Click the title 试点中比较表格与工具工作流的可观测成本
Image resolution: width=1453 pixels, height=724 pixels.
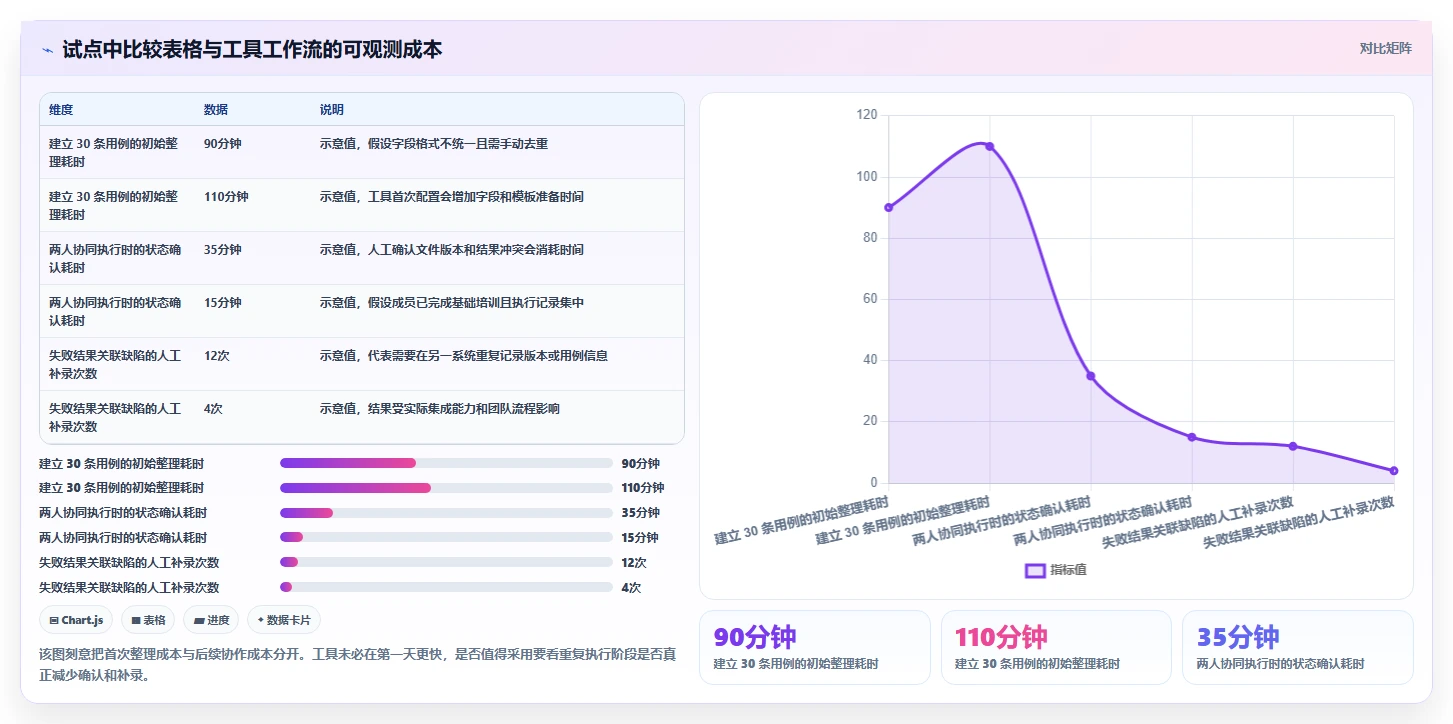point(252,49)
